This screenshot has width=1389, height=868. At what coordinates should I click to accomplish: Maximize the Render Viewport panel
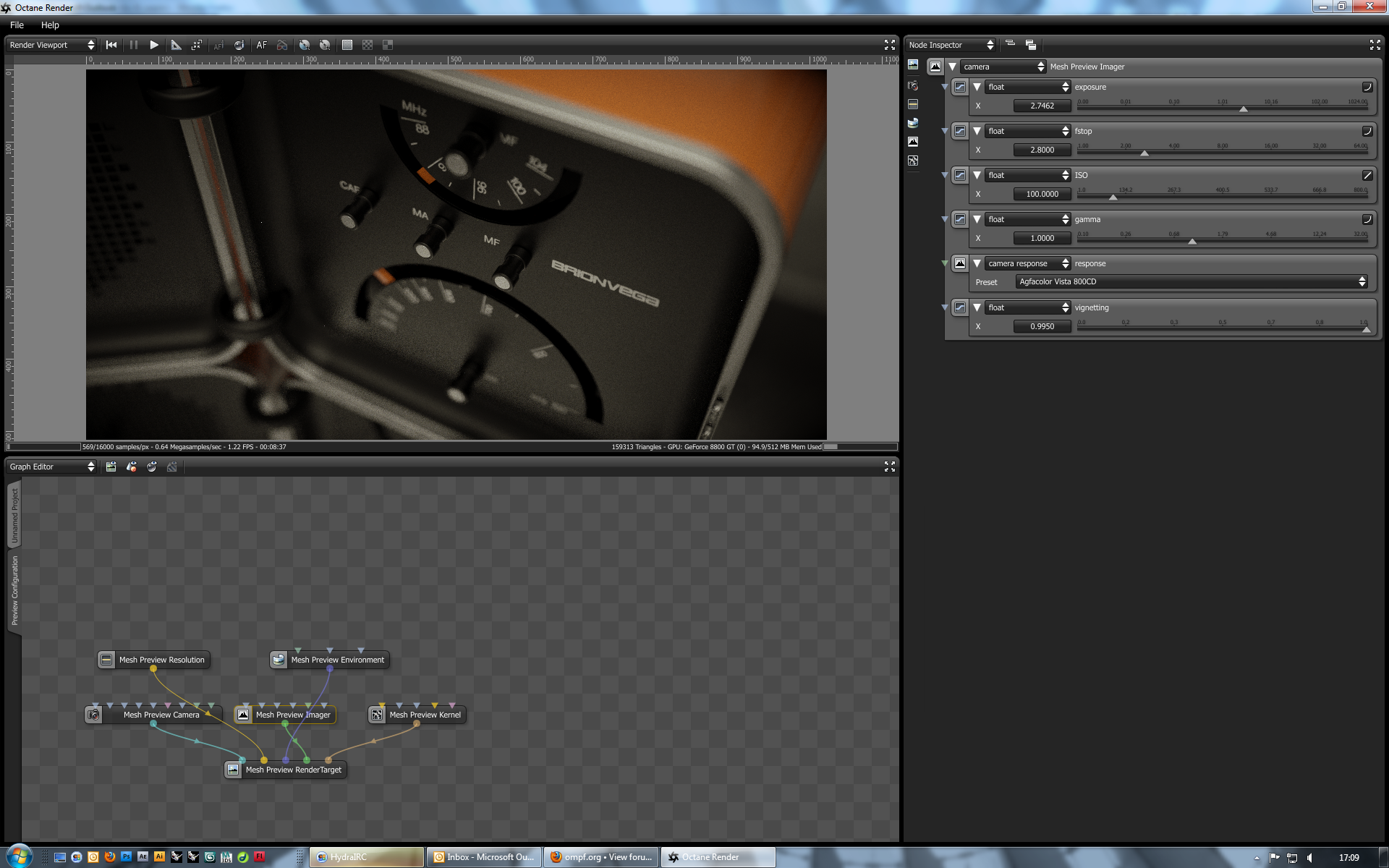tap(890, 45)
